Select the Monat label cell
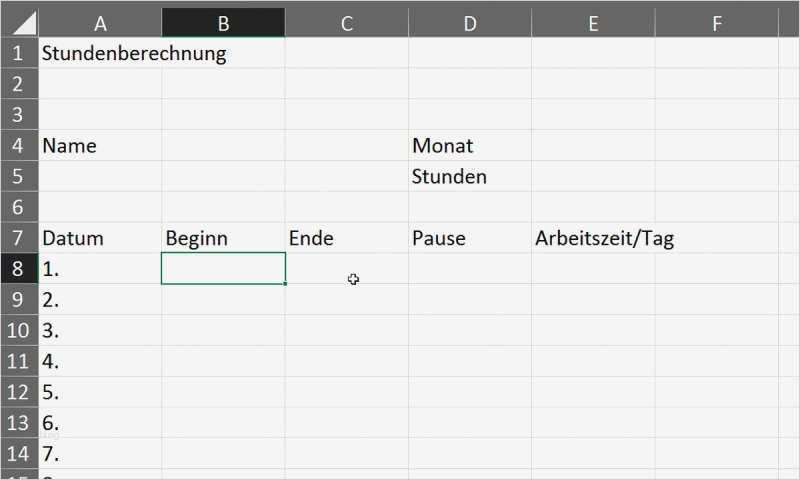The image size is (800, 480). tap(470, 146)
